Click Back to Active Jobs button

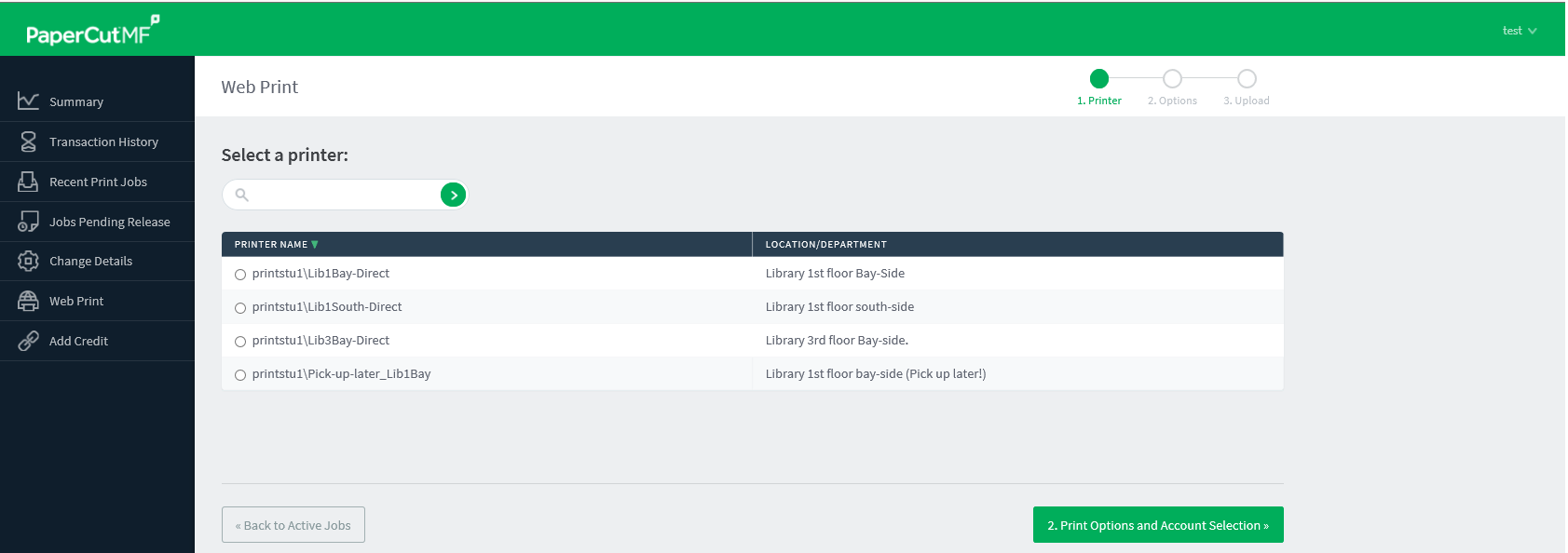pyautogui.click(x=293, y=525)
